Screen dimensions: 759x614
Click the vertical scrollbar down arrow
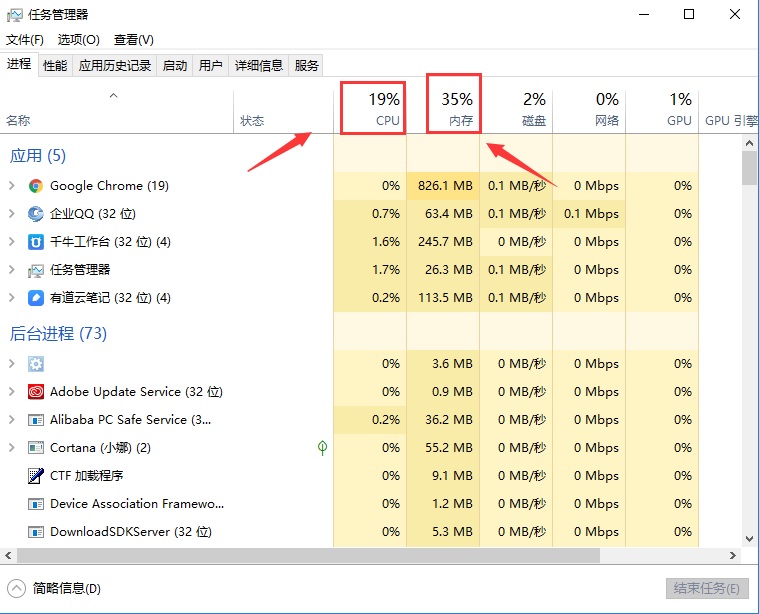749,539
